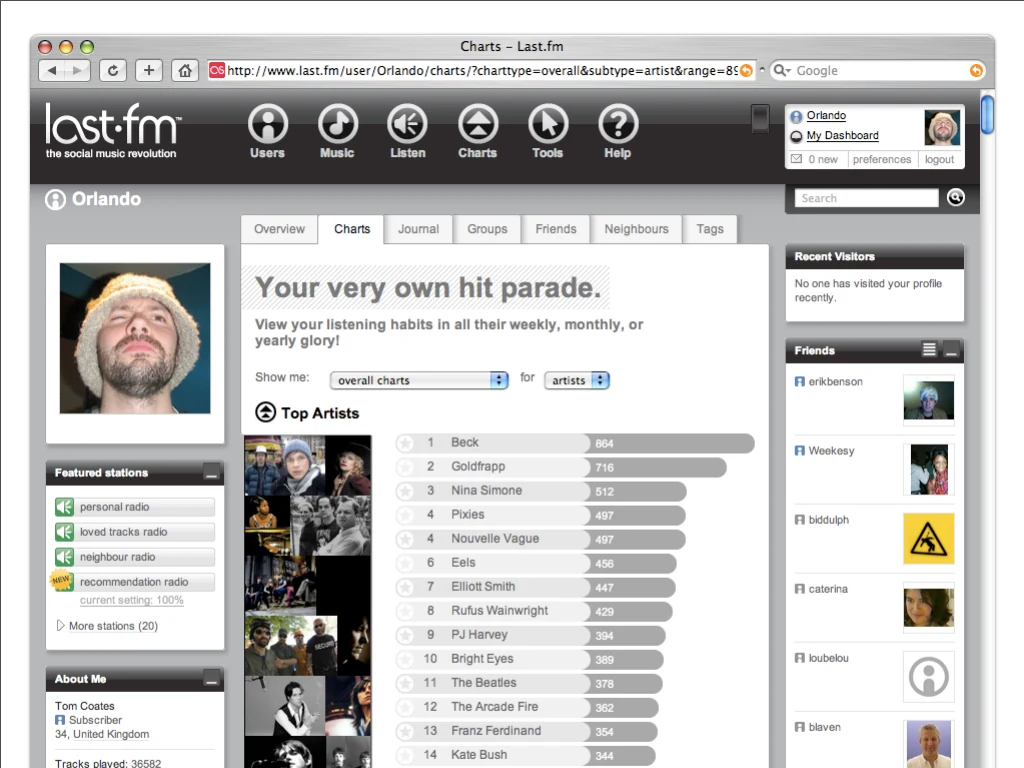Play neighbour radio speaker icon

coord(64,557)
